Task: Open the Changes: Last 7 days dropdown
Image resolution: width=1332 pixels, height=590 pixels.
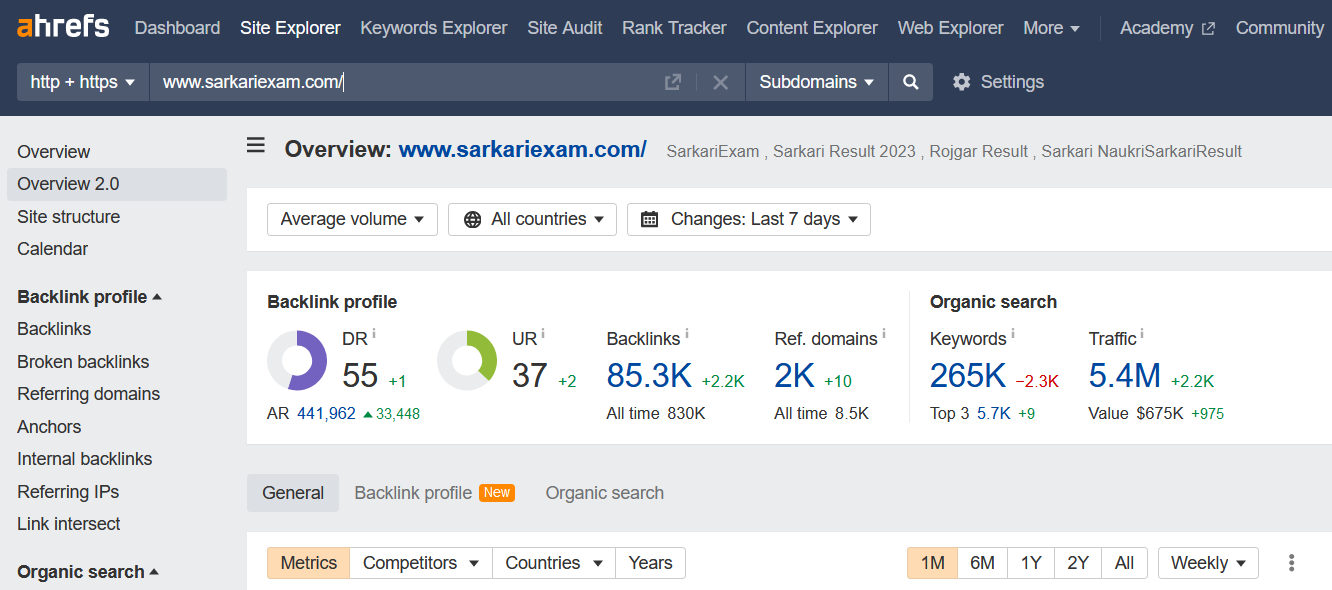Action: coord(748,219)
